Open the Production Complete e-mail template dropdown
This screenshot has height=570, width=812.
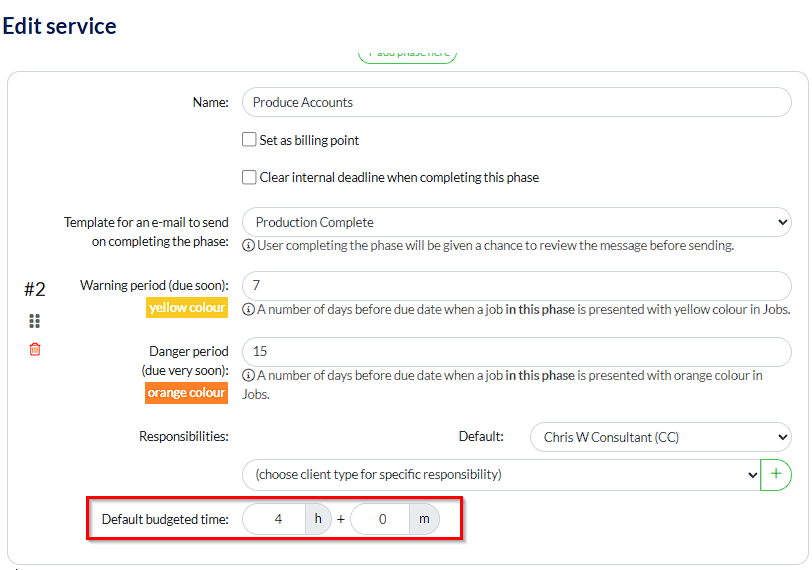point(516,222)
